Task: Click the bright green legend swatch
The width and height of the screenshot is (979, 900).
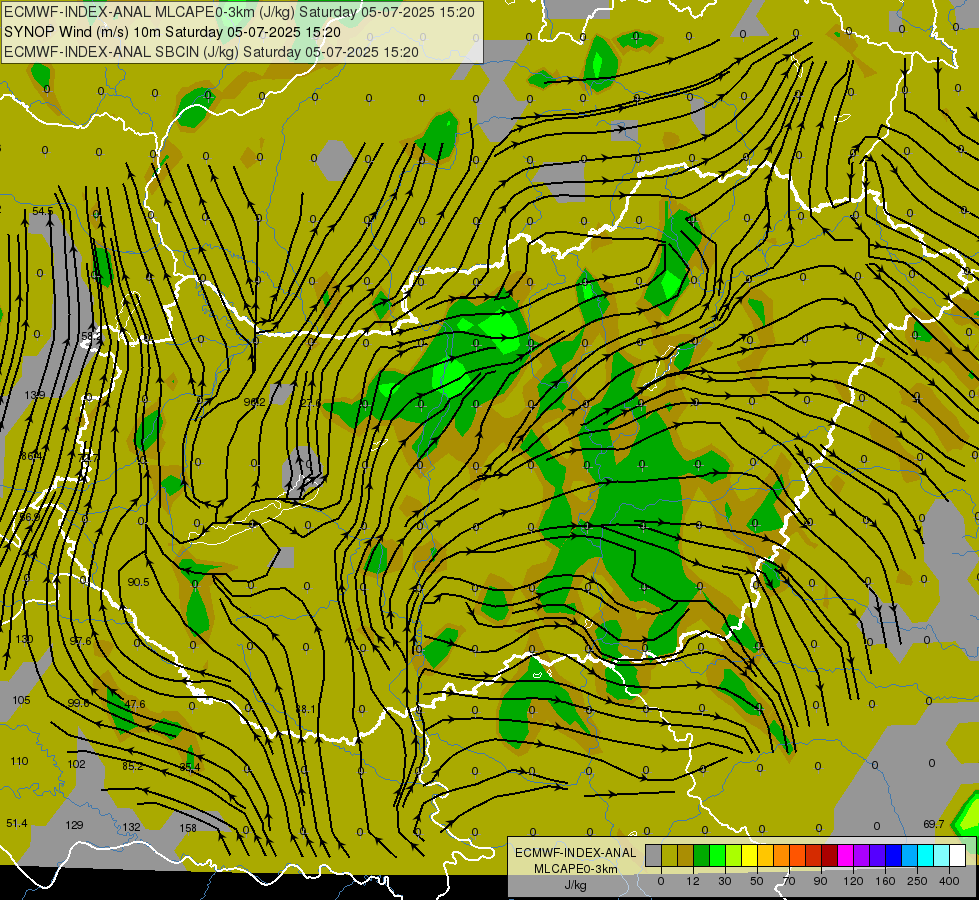Action: point(717,855)
